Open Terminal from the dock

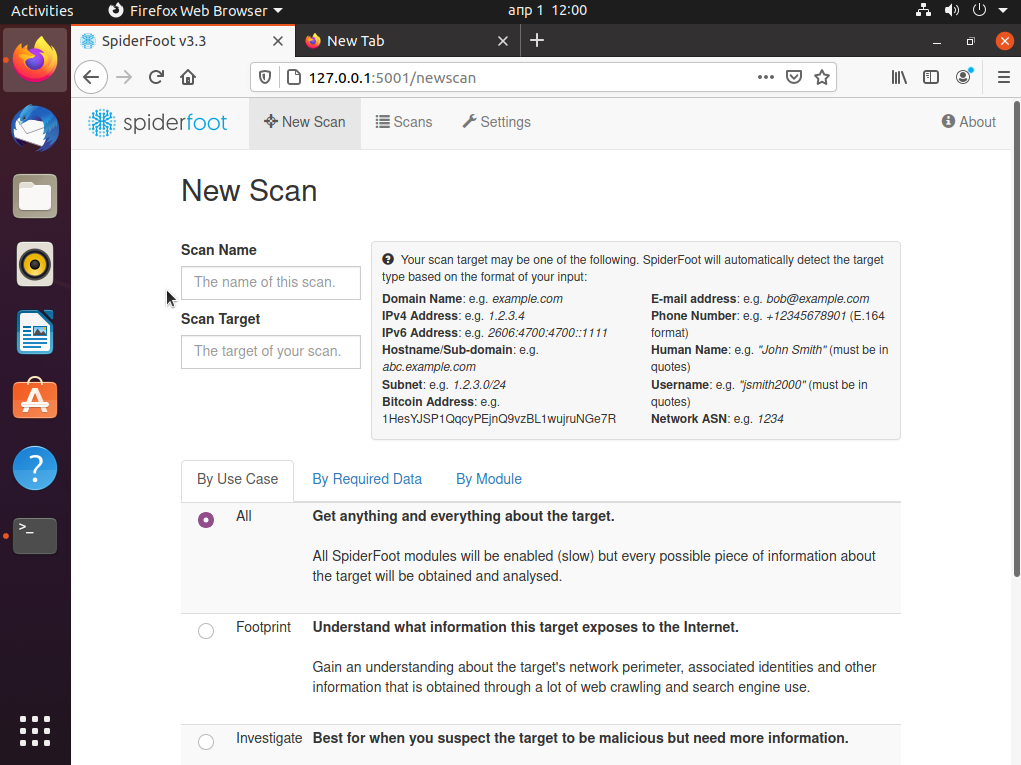pyautogui.click(x=35, y=535)
